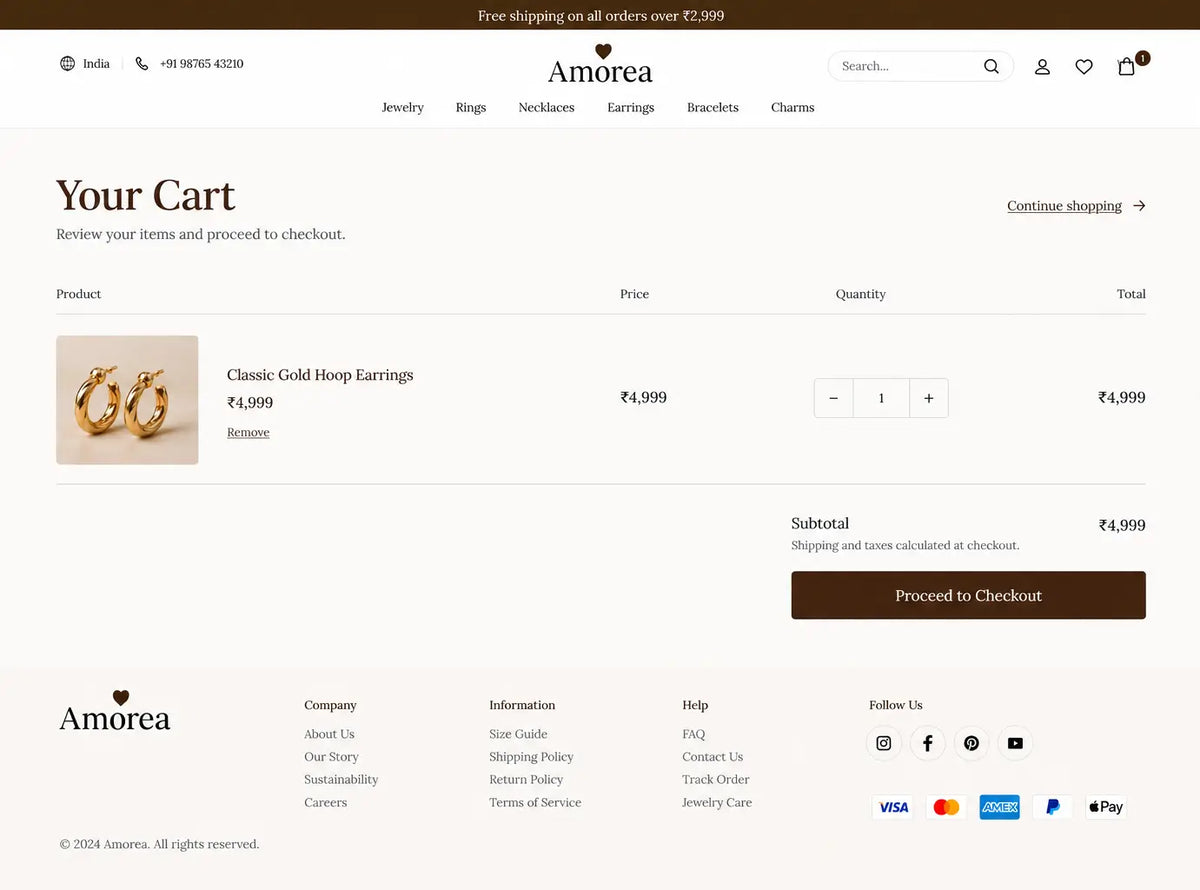Click the Subtotal label

(x=820, y=523)
